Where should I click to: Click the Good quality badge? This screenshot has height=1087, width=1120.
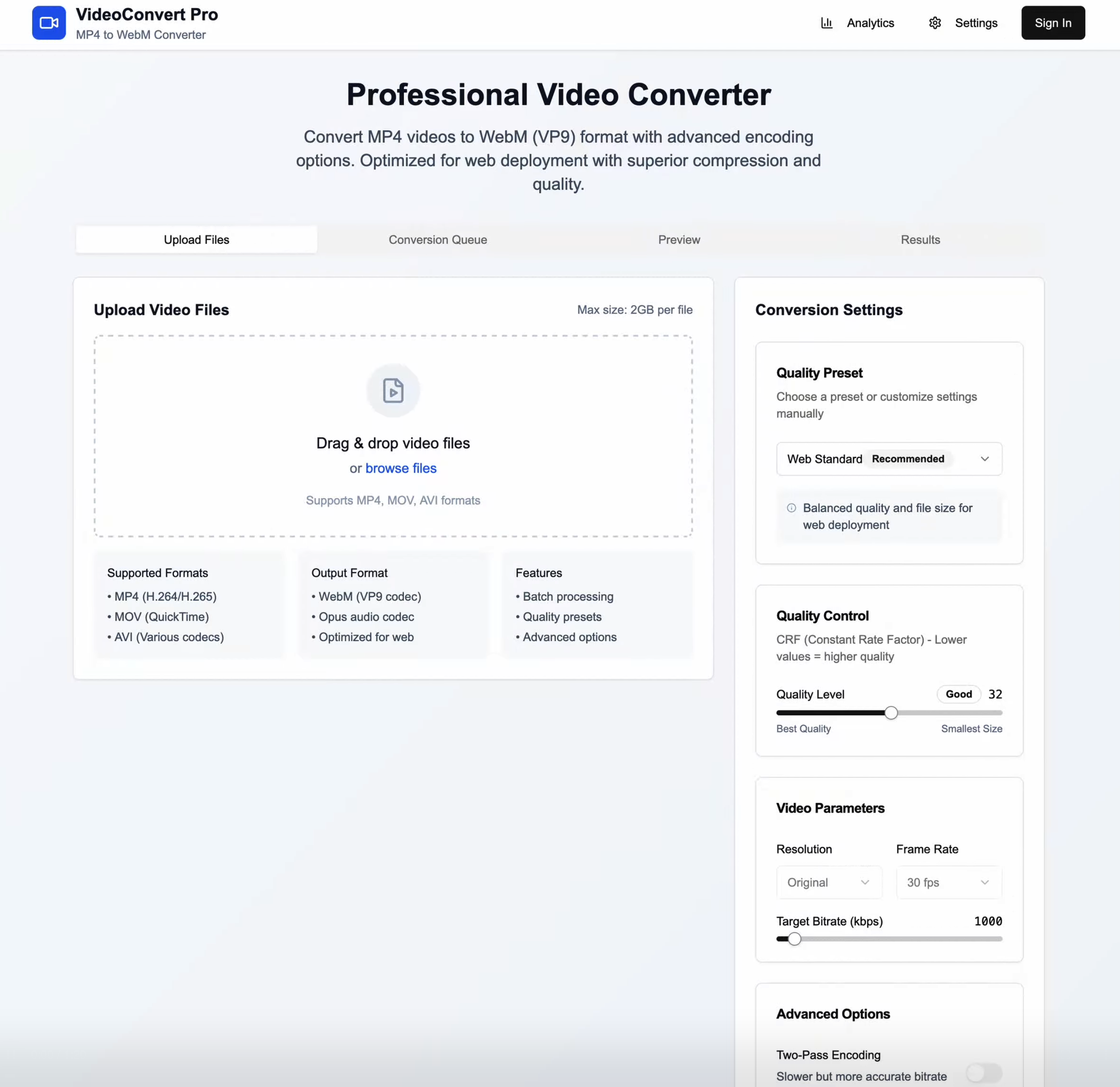[x=958, y=694]
